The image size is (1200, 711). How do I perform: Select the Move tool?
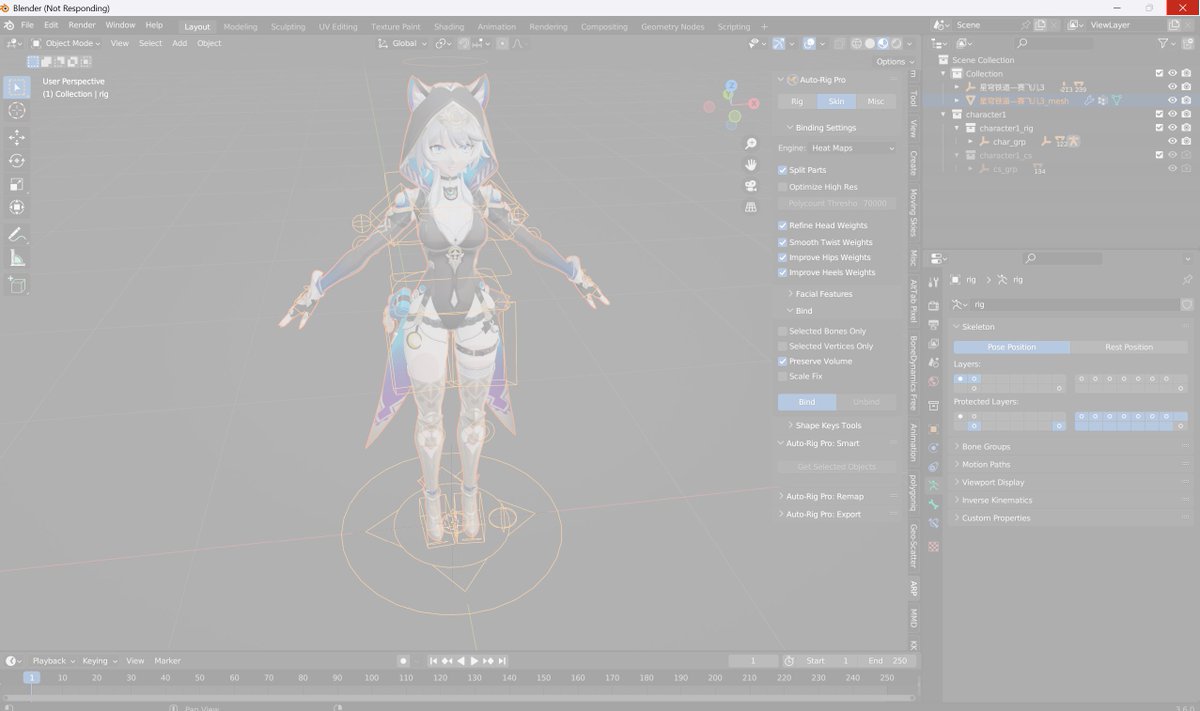click(x=16, y=137)
